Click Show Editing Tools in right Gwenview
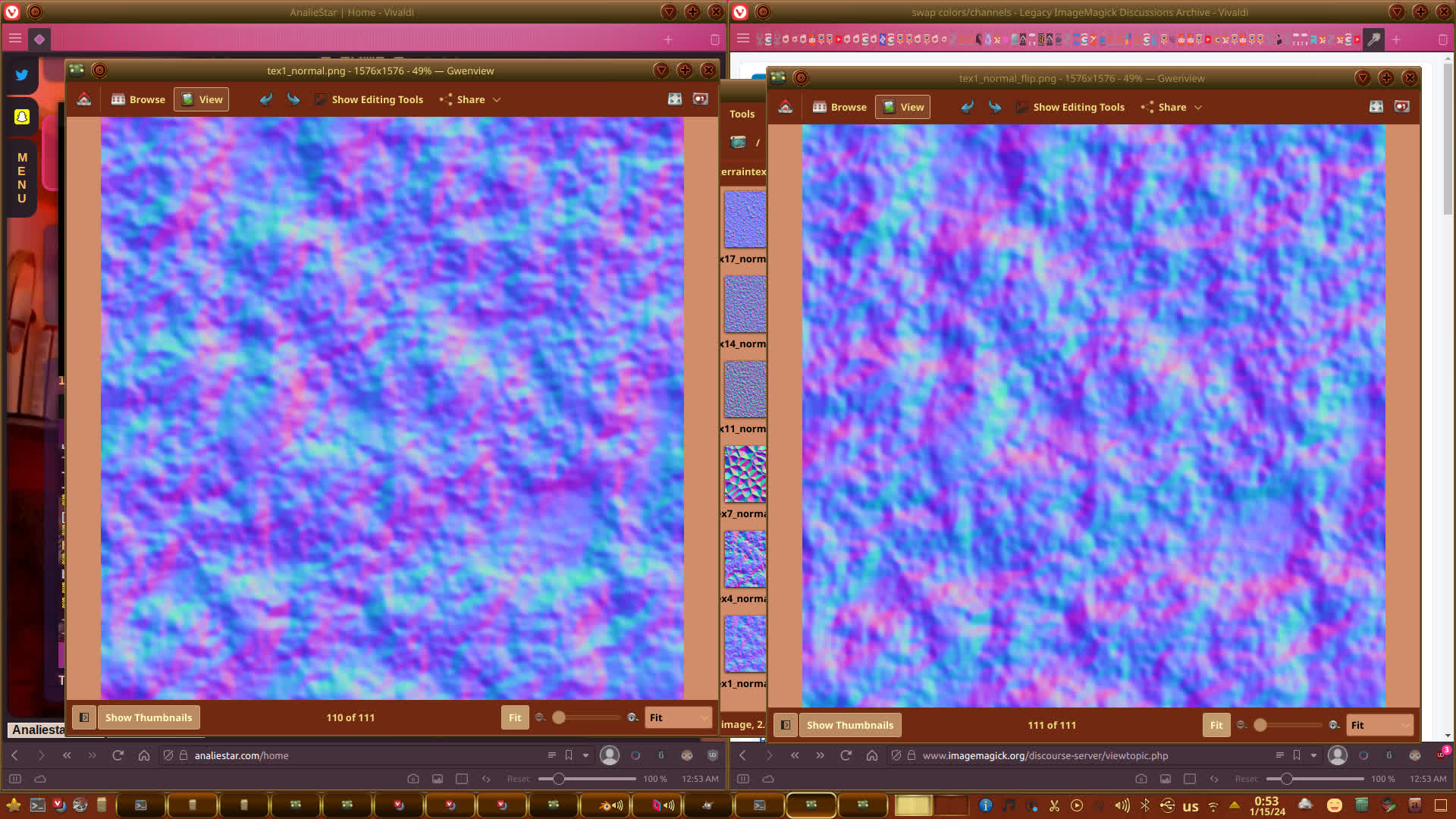This screenshot has height=819, width=1456. 1070,107
